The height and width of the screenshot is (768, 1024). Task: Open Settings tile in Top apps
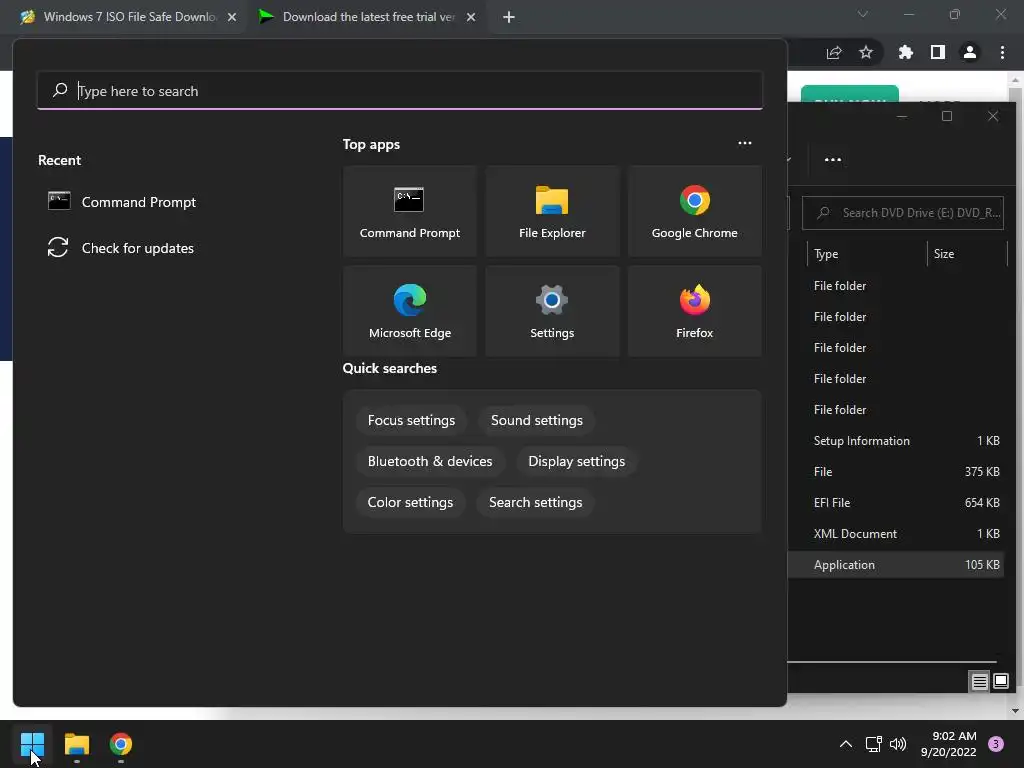[x=552, y=311]
